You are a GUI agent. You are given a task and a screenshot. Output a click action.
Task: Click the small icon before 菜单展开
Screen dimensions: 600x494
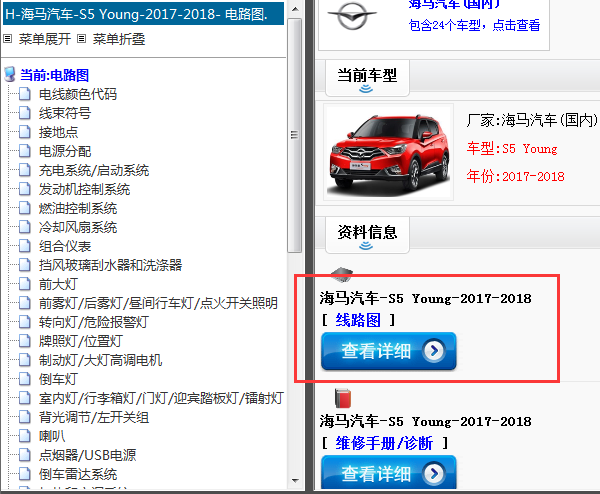(x=8, y=39)
